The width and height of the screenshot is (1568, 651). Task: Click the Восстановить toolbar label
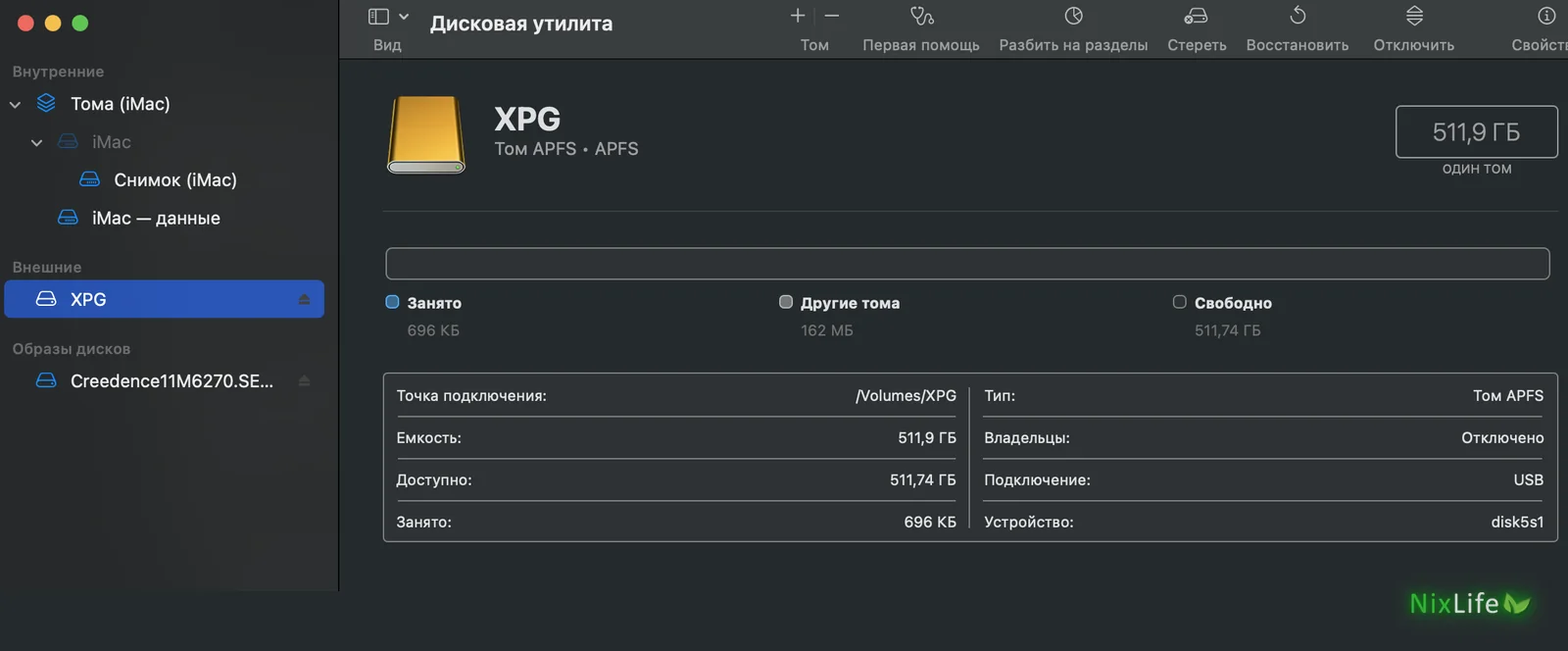(1298, 45)
